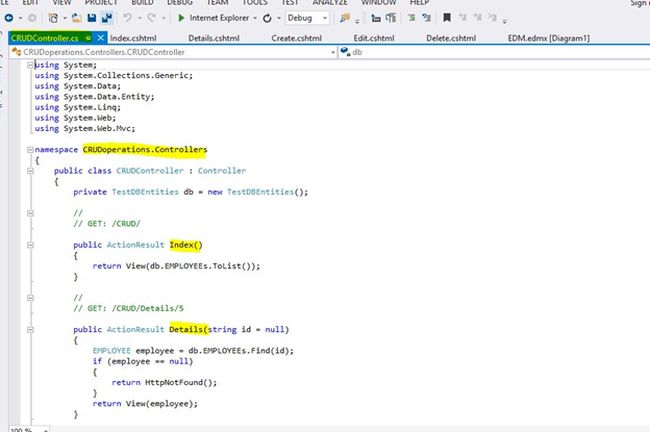Click the 'if (employee == null)' line
Viewport: 650px width, 432px height.
(143, 362)
